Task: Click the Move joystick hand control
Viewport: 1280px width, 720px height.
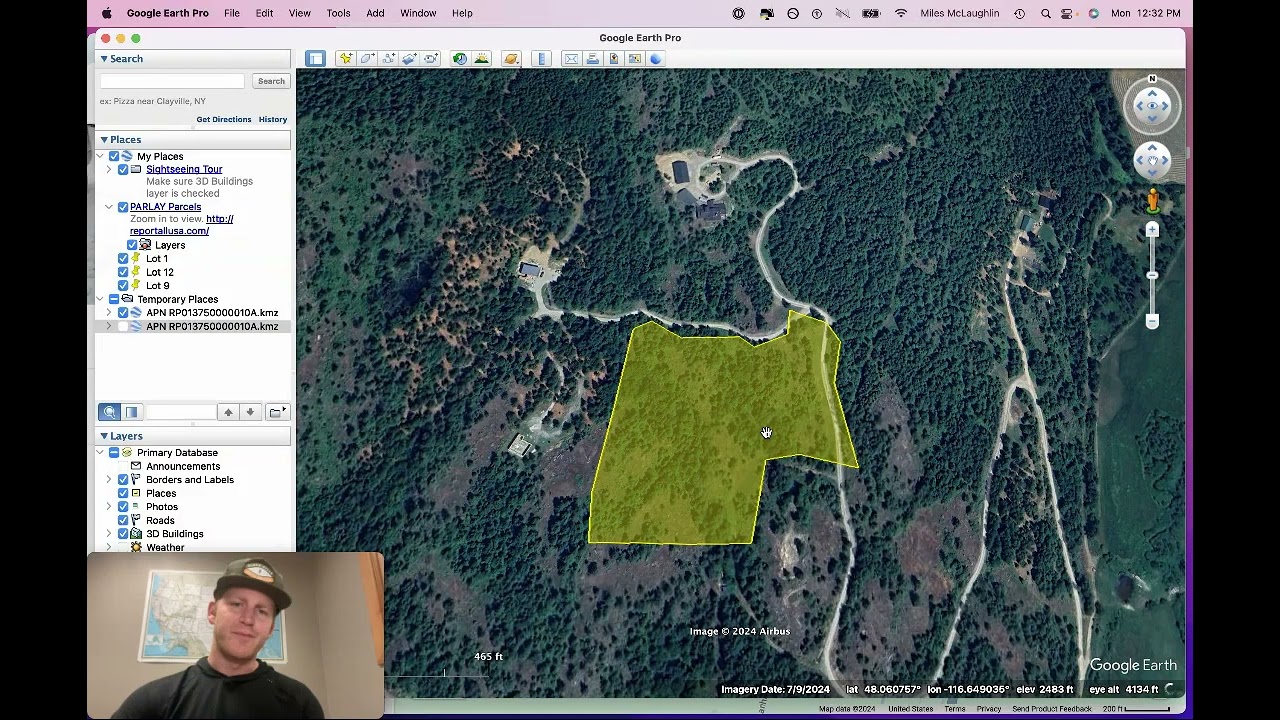Action: [x=1152, y=160]
